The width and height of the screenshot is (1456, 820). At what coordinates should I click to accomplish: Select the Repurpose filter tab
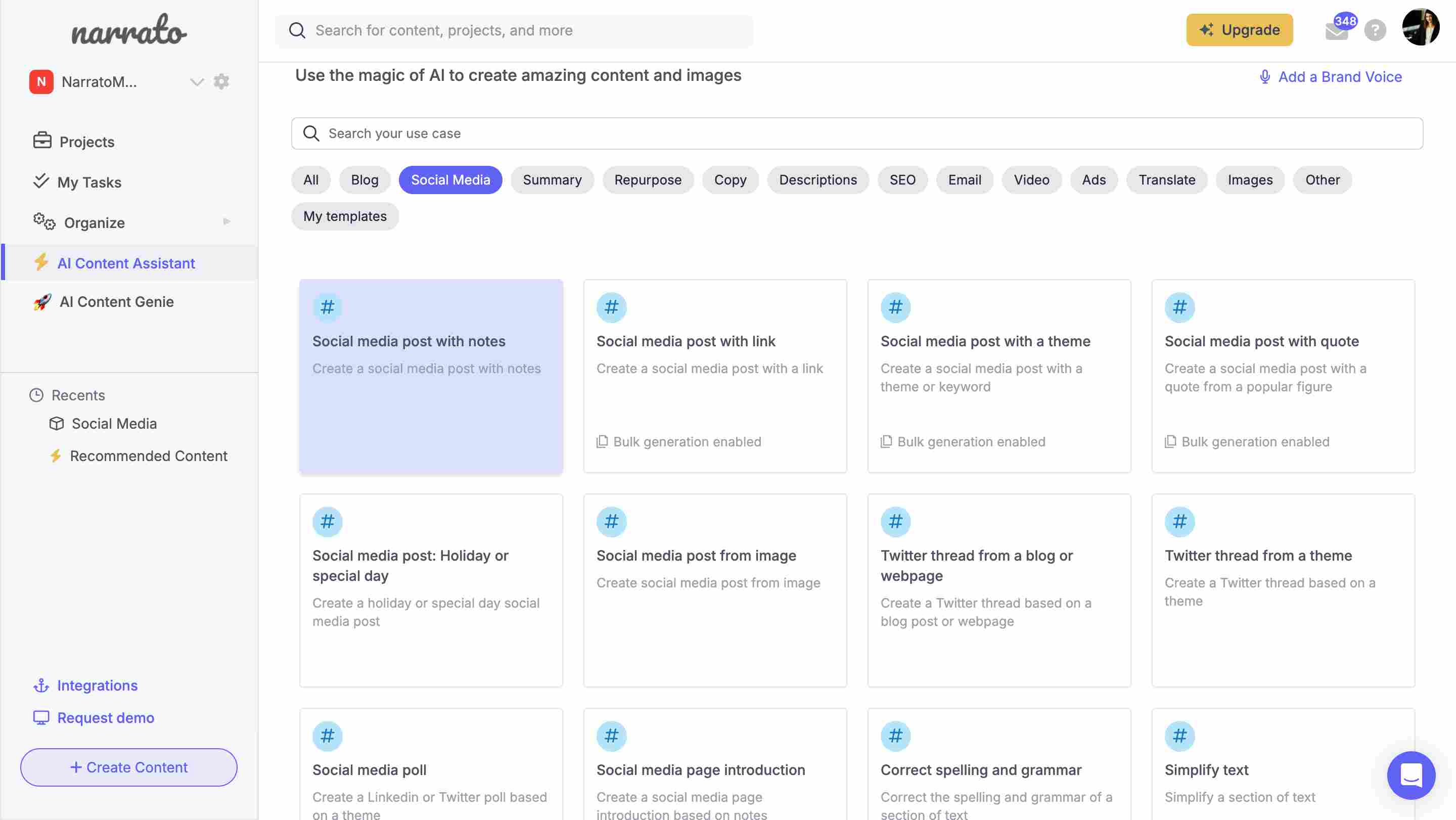648,179
